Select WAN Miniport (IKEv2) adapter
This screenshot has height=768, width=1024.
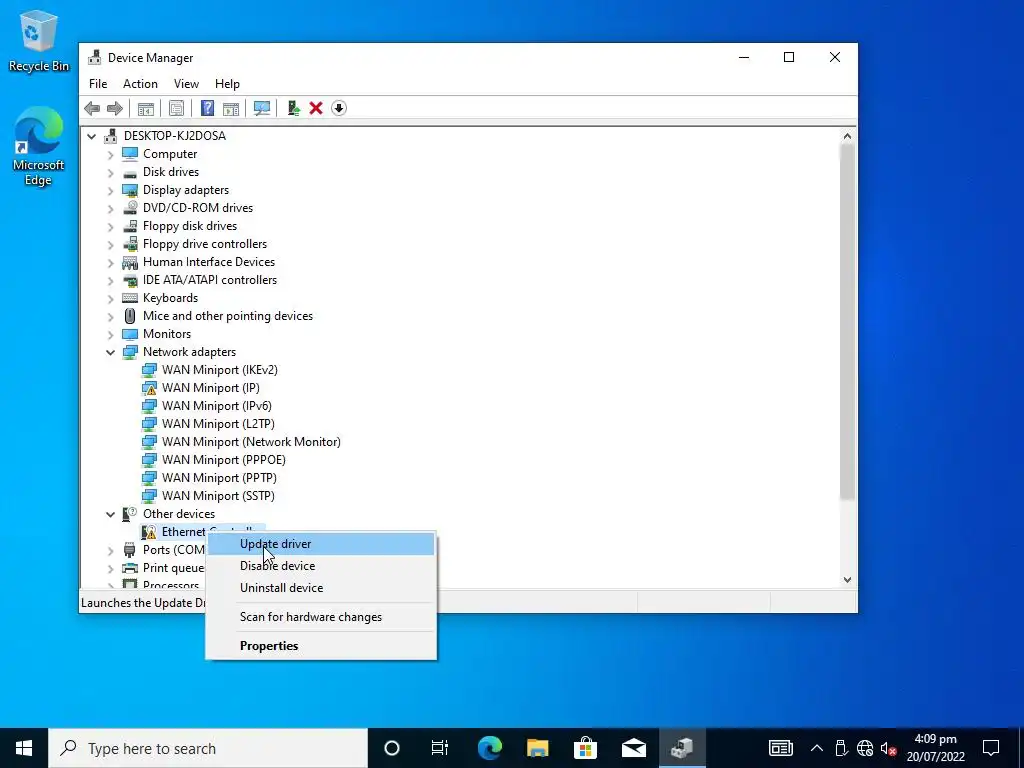pyautogui.click(x=219, y=370)
